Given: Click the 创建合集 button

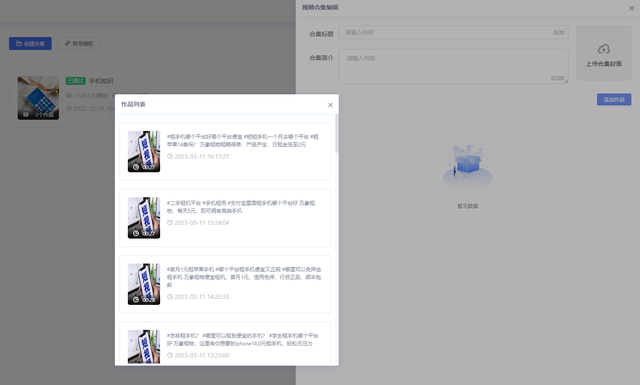Looking at the screenshot, I should (x=30, y=43).
